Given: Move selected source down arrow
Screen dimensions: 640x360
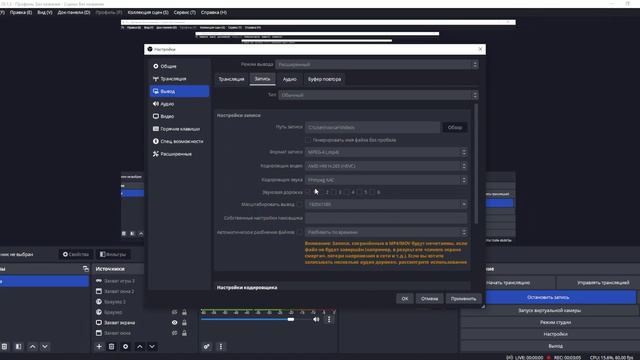Looking at the screenshot, I should (152, 347).
